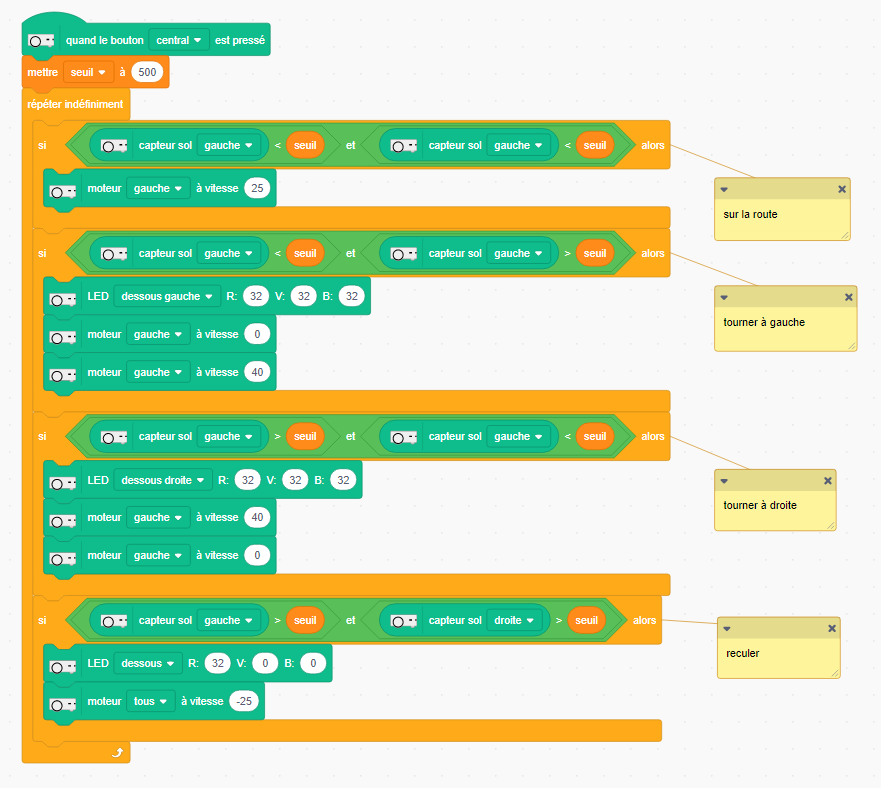Close the 'reculer' comment note
Screen dimensions: 881x788
coord(831,628)
